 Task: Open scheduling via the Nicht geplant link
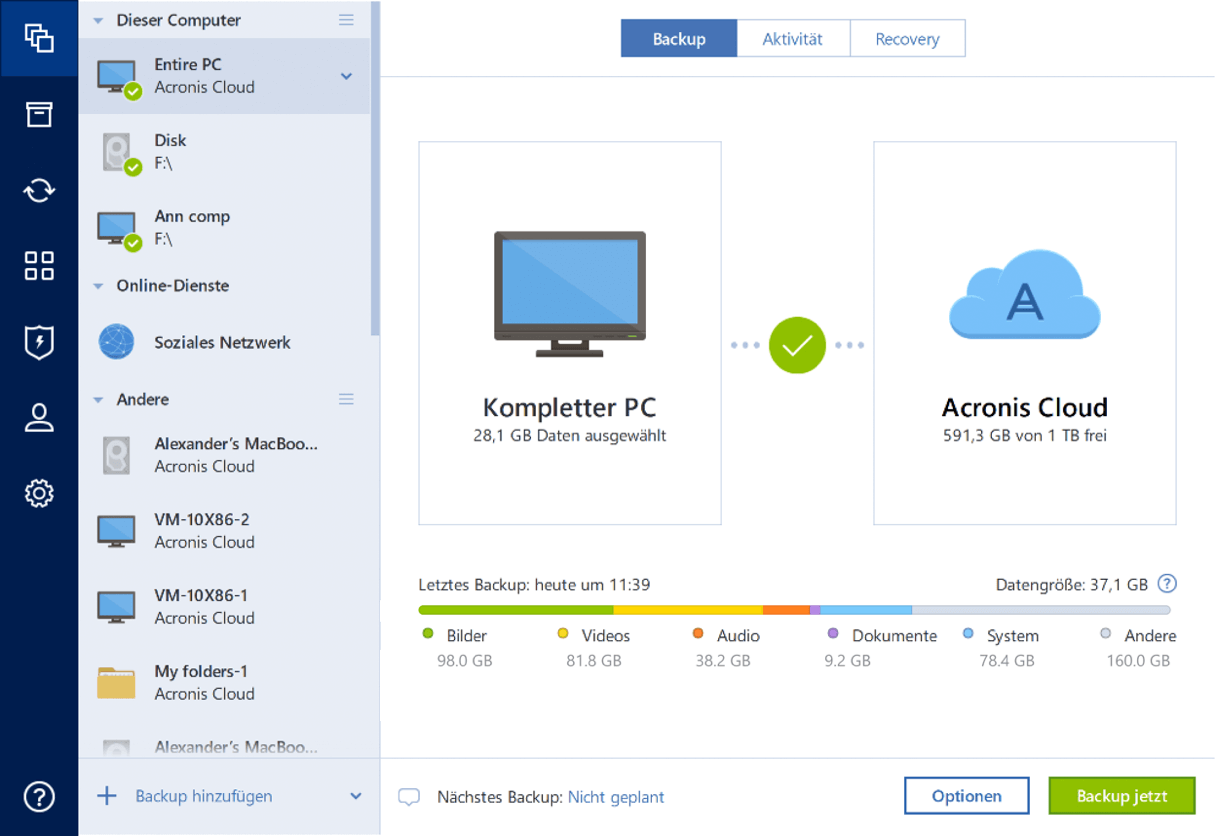click(616, 796)
